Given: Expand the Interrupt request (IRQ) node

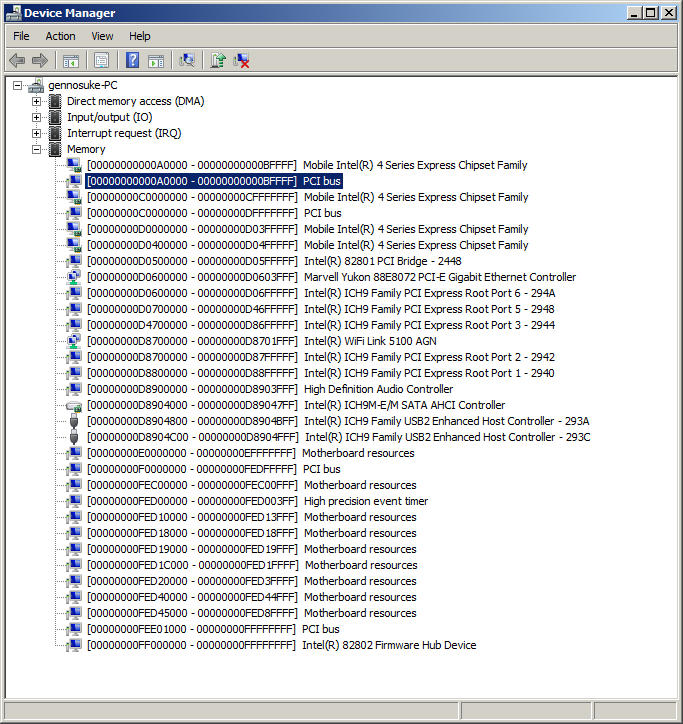Looking at the screenshot, I should (x=37, y=133).
